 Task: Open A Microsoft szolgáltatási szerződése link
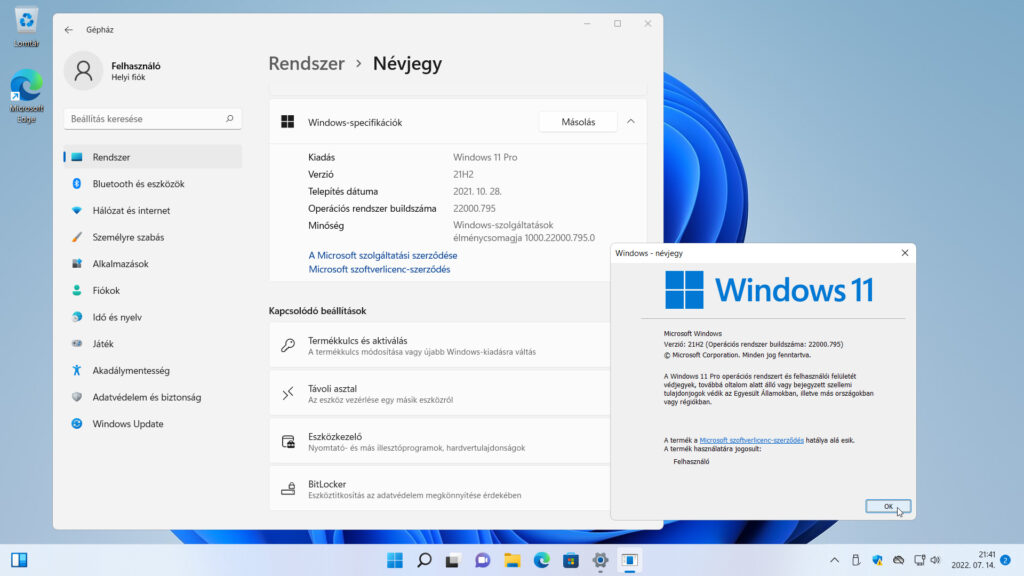pyautogui.click(x=383, y=255)
